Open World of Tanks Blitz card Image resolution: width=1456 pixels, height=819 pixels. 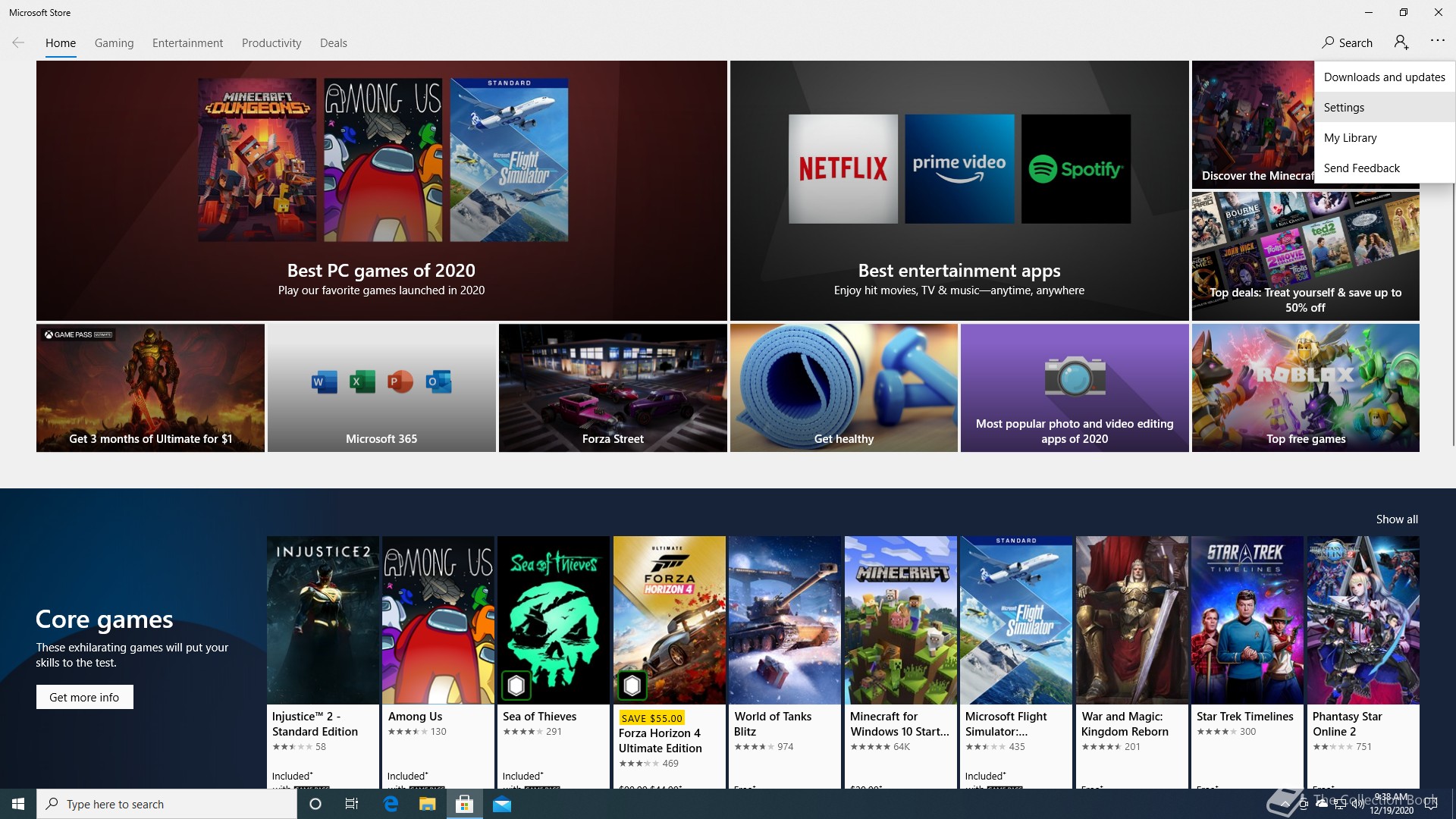(x=785, y=662)
